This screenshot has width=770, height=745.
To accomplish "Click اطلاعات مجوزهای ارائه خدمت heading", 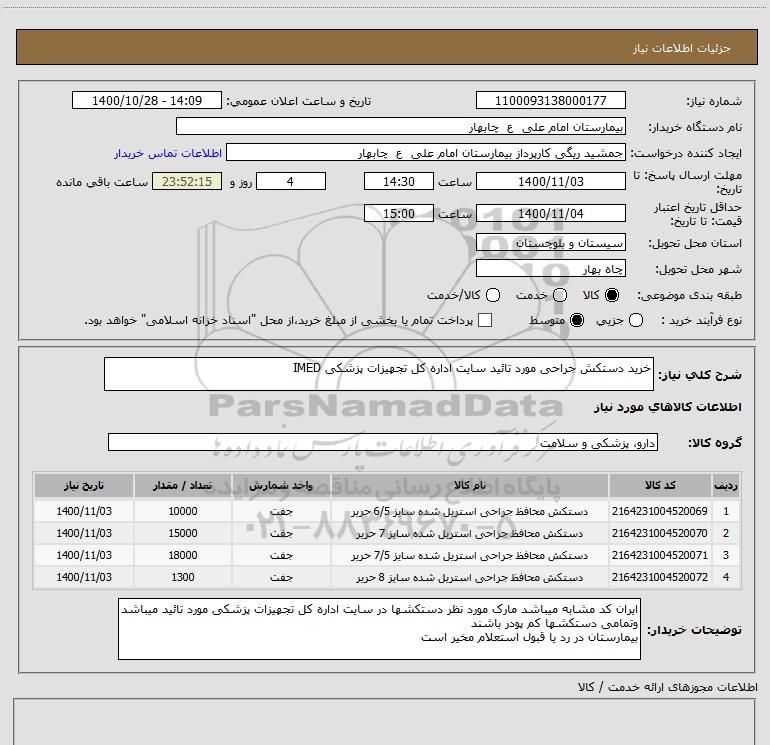I will [x=667, y=687].
